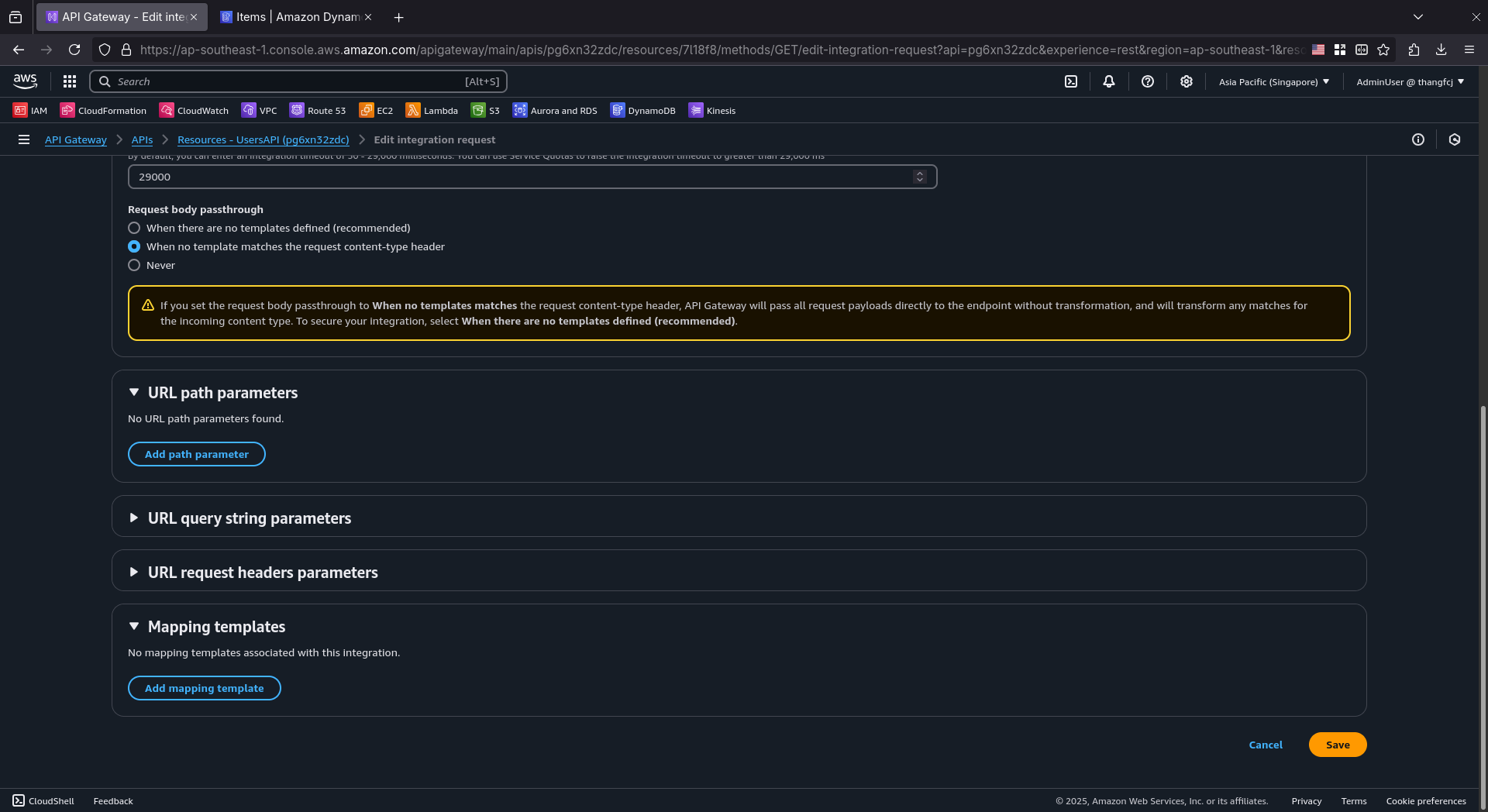This screenshot has height=812, width=1488.
Task: Open the Asia Pacific (Singapore) region dropdown
Action: point(1273,81)
